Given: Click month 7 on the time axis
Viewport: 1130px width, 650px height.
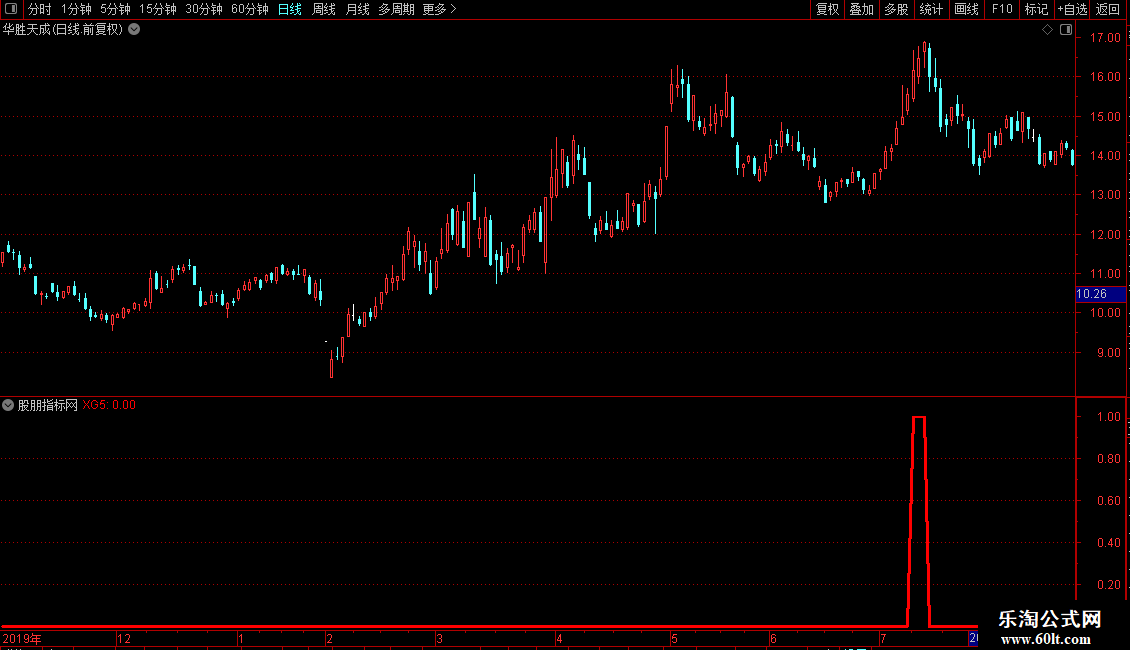Looking at the screenshot, I should [882, 638].
